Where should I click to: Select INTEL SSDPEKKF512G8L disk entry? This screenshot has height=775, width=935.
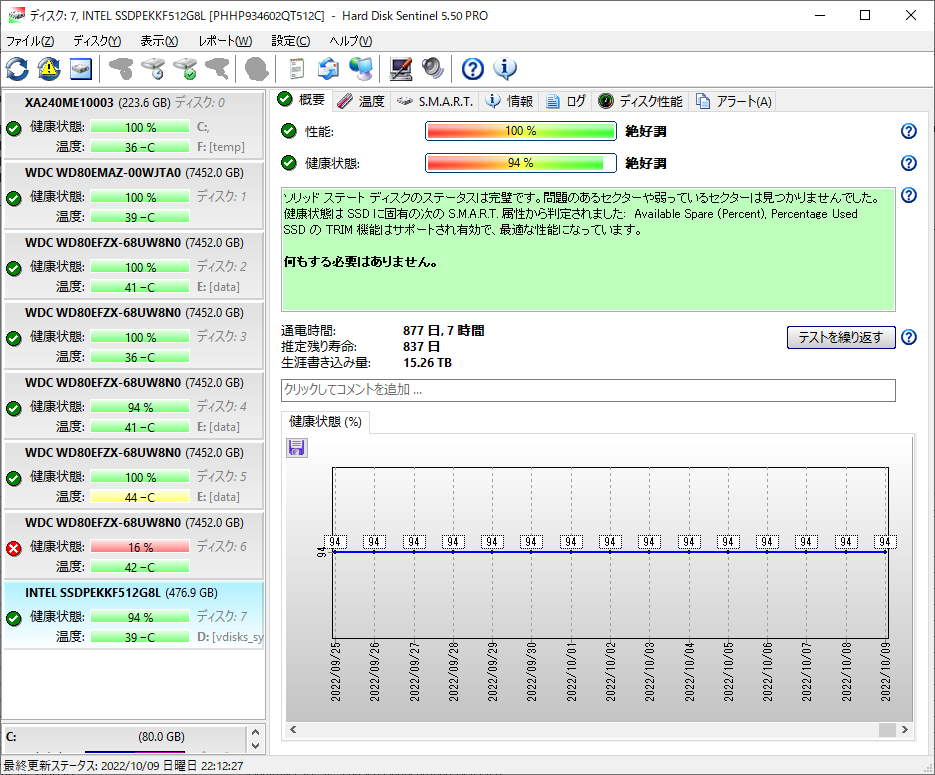pos(134,615)
